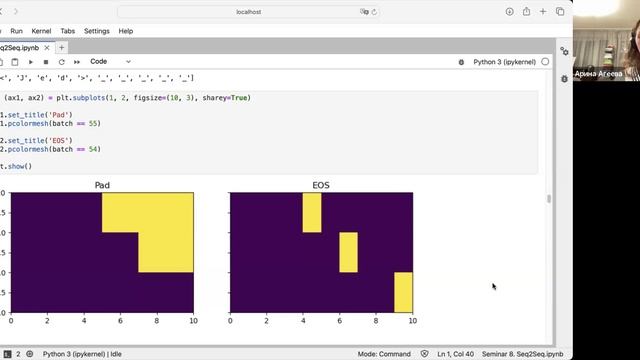640x360 pixels.
Task: Close the Seq2Seq.ipynb notebook tab
Action: point(47,48)
